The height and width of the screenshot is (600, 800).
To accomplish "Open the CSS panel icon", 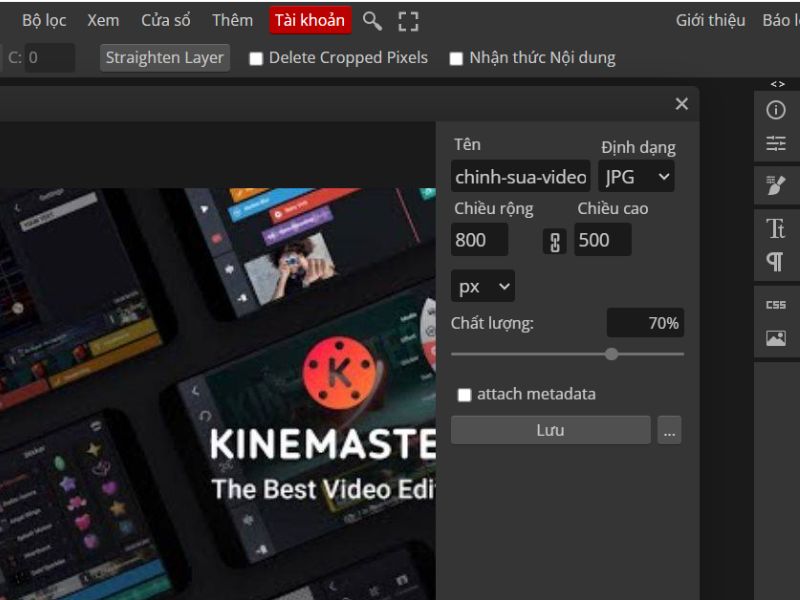I will pos(776,305).
